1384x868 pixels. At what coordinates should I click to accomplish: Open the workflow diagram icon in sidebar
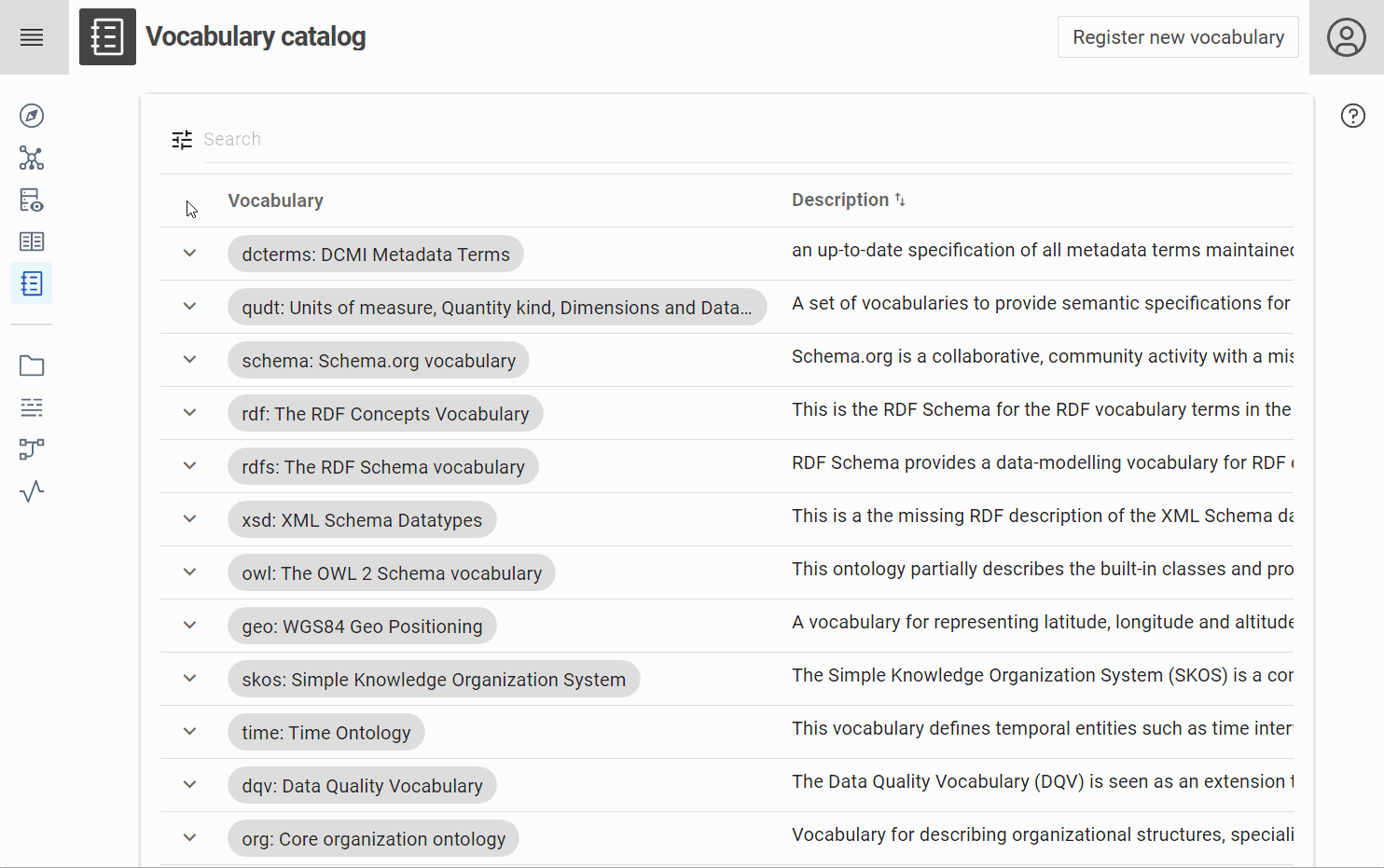32,449
